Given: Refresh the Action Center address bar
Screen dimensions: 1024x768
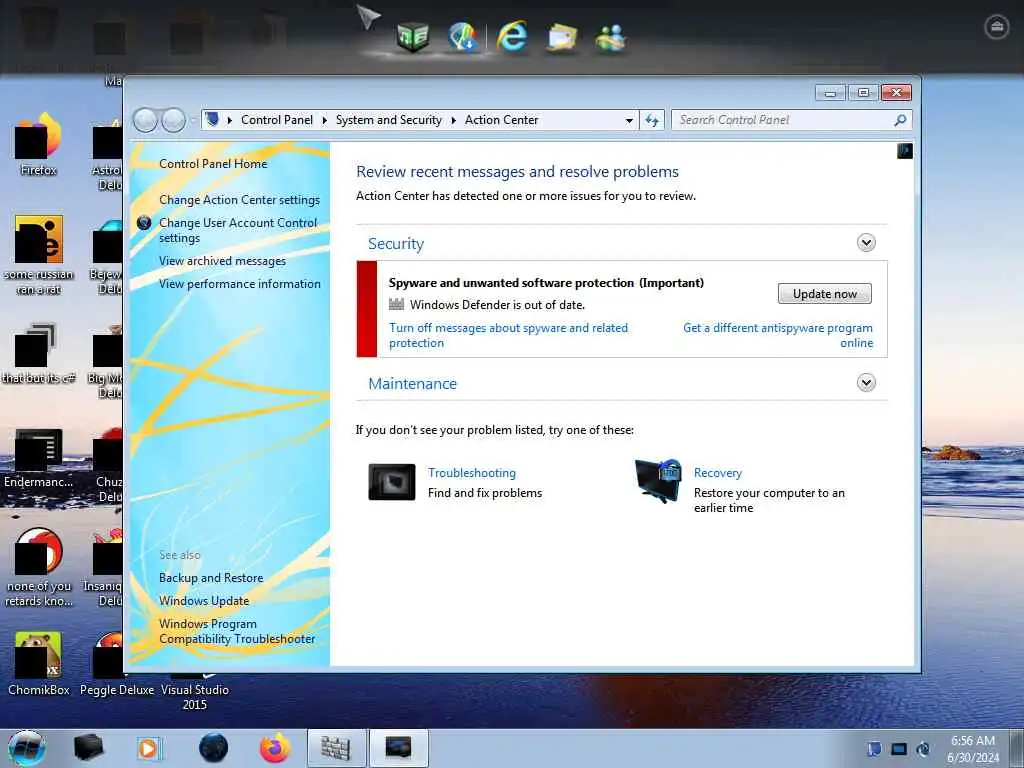Looking at the screenshot, I should (x=652, y=120).
